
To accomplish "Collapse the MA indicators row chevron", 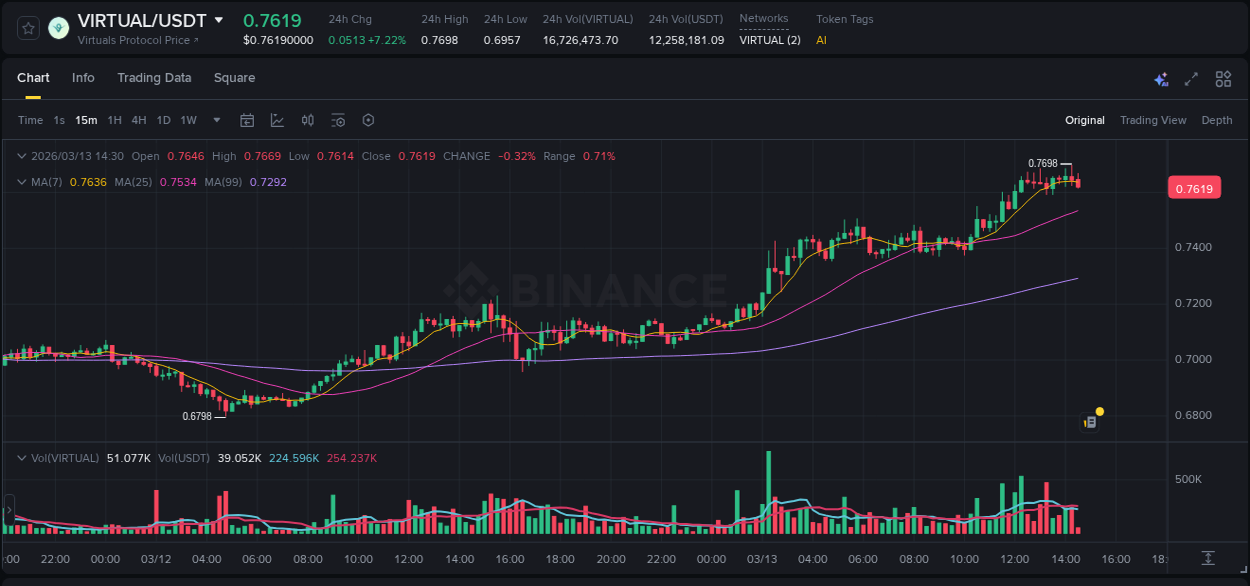I will [x=21, y=182].
